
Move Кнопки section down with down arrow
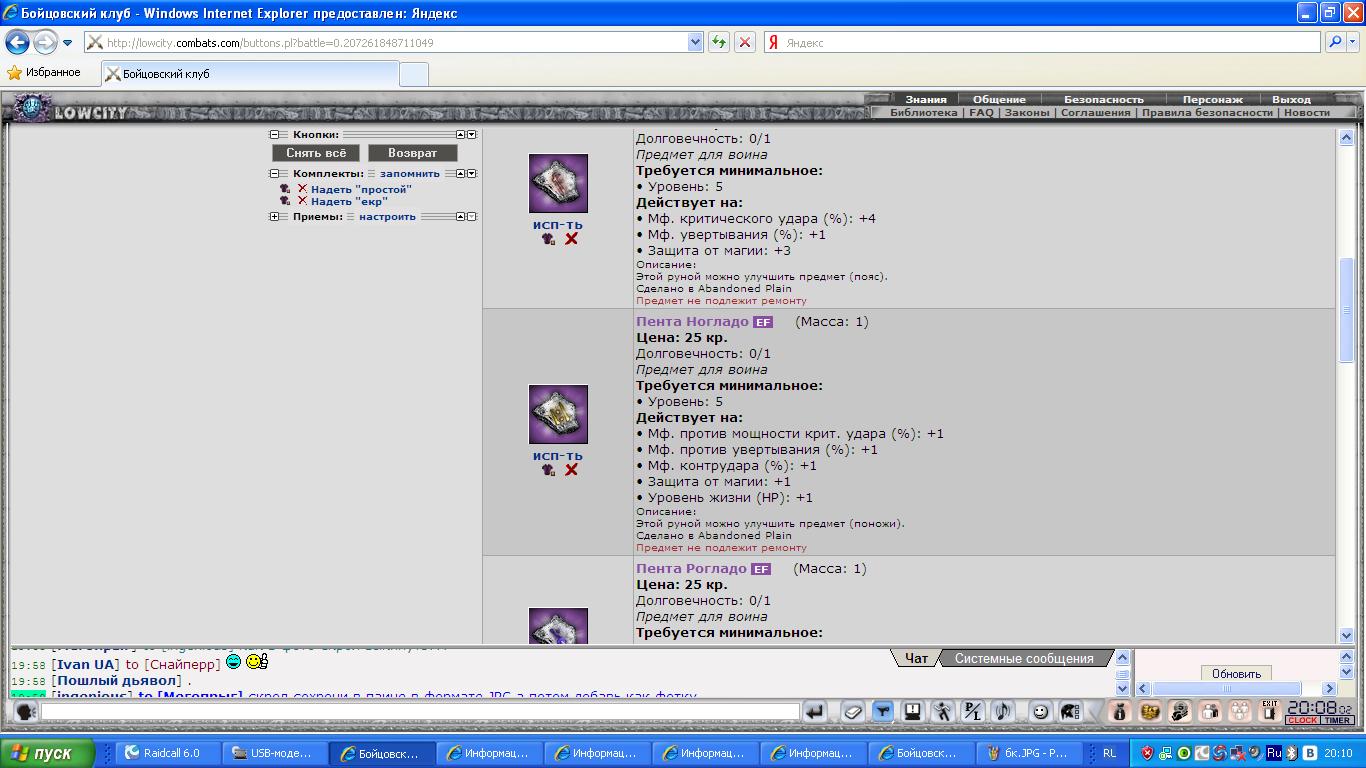click(472, 134)
